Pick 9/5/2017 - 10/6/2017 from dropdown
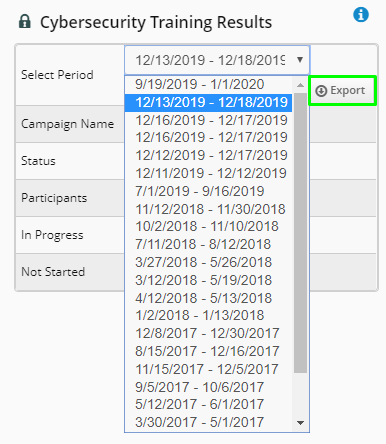This screenshot has height=444, width=386. pyautogui.click(x=208, y=387)
